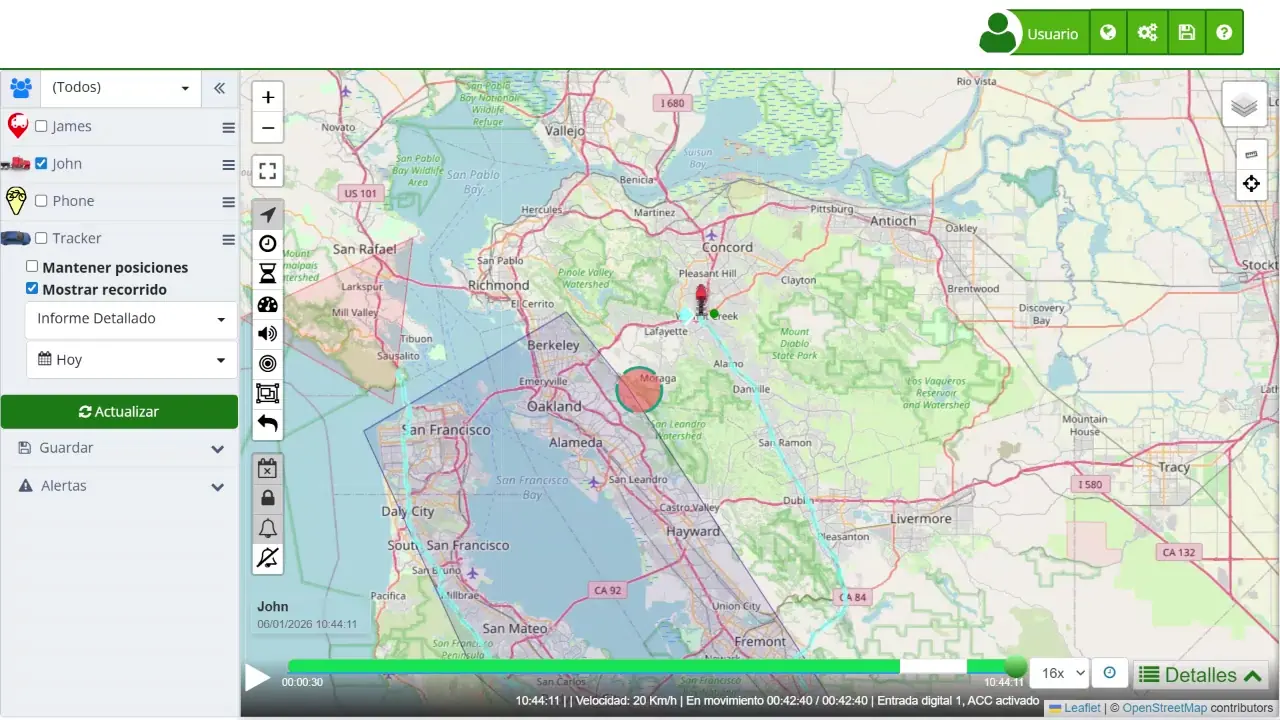Click the hourglass icon in map toolbar
The height and width of the screenshot is (720, 1280).
point(267,274)
